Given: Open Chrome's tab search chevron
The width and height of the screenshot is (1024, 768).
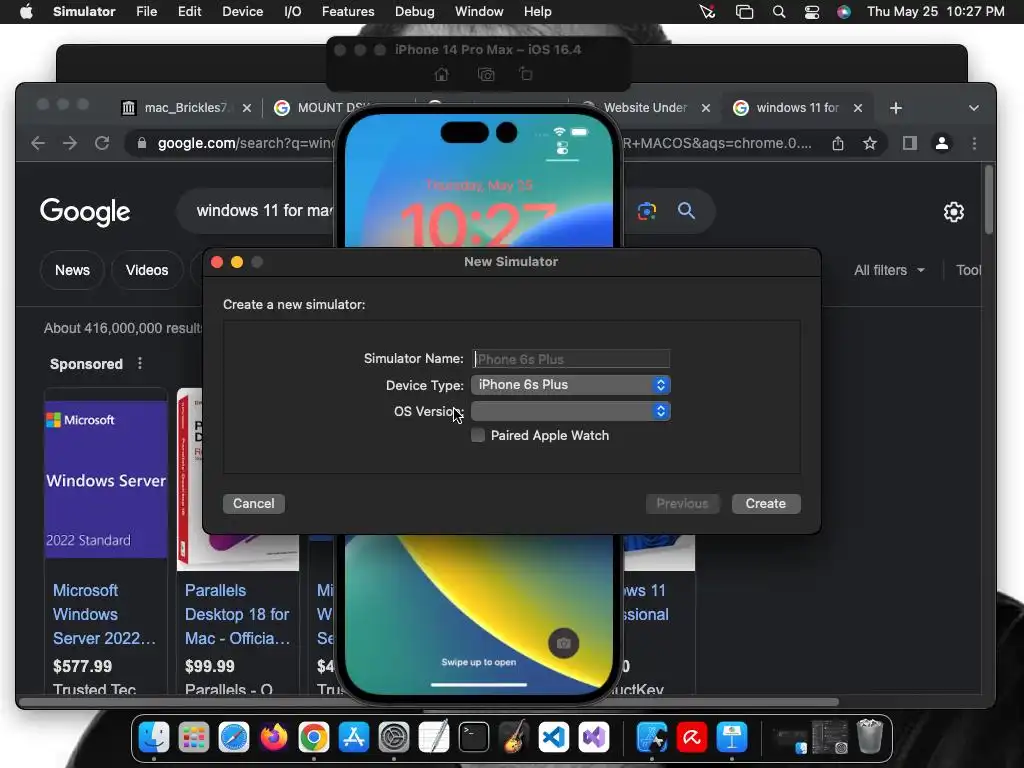Looking at the screenshot, I should point(973,108).
